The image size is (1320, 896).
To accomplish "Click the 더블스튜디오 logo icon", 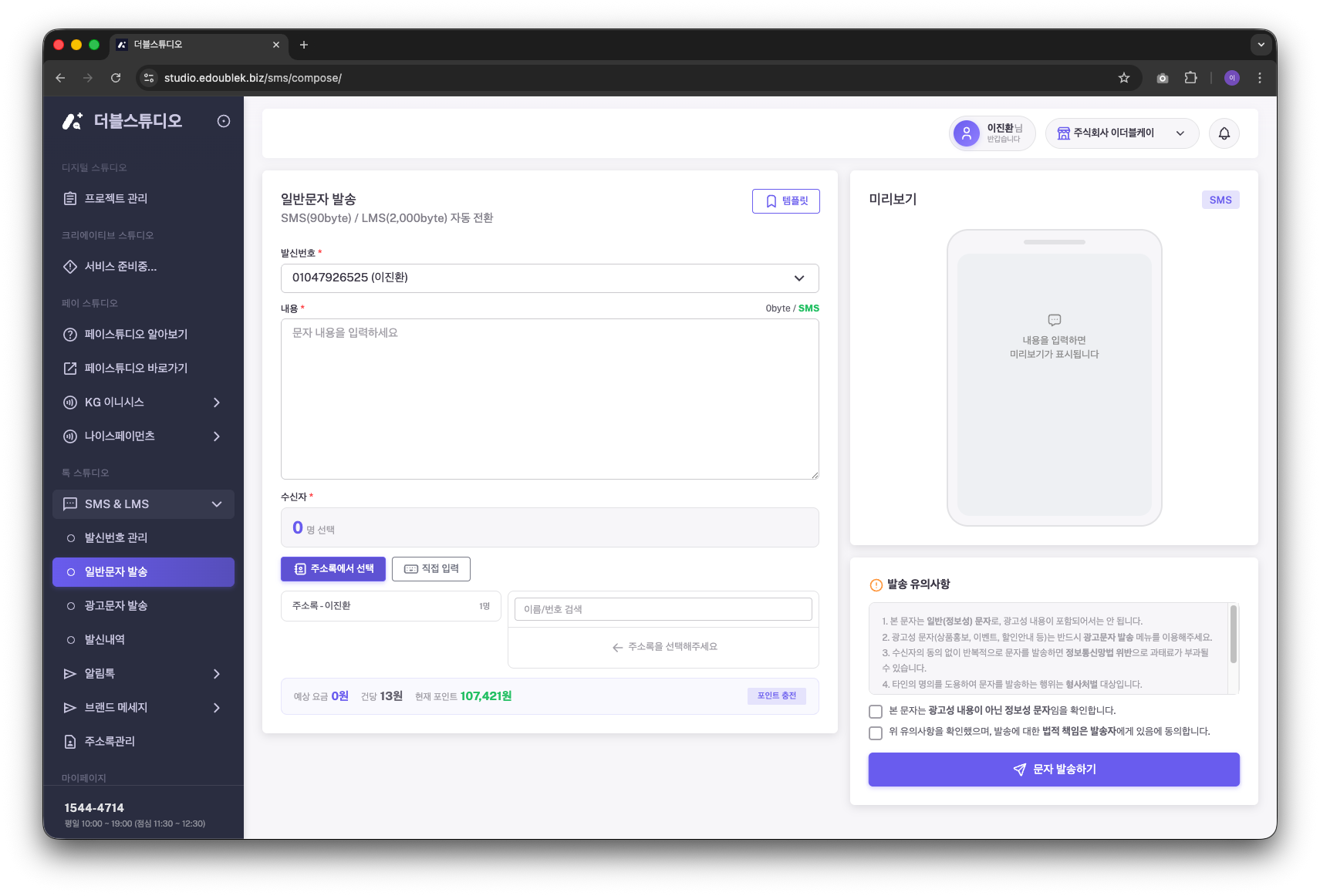I will coord(73,121).
